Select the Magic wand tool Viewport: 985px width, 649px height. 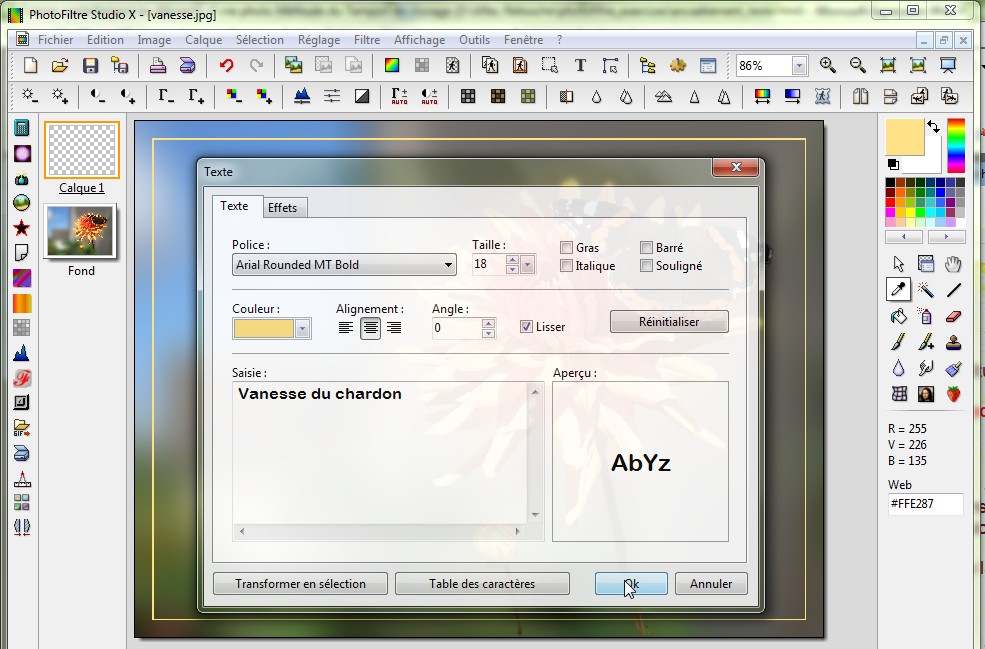pyautogui.click(x=926, y=289)
